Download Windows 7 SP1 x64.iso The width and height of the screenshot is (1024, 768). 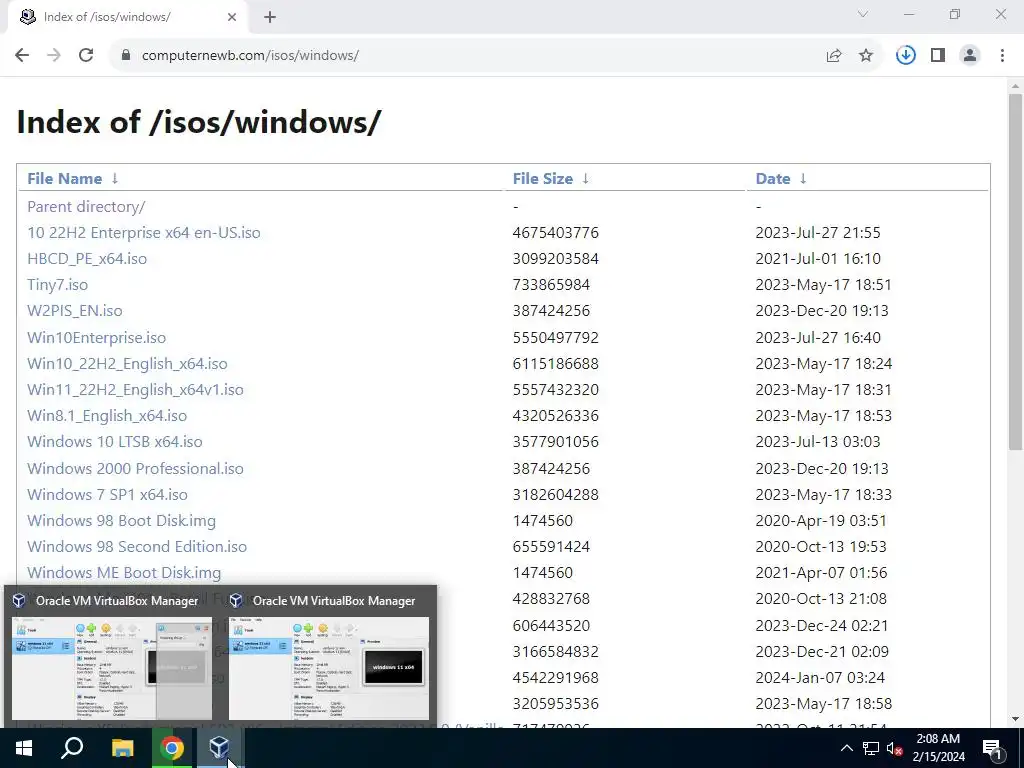click(107, 495)
